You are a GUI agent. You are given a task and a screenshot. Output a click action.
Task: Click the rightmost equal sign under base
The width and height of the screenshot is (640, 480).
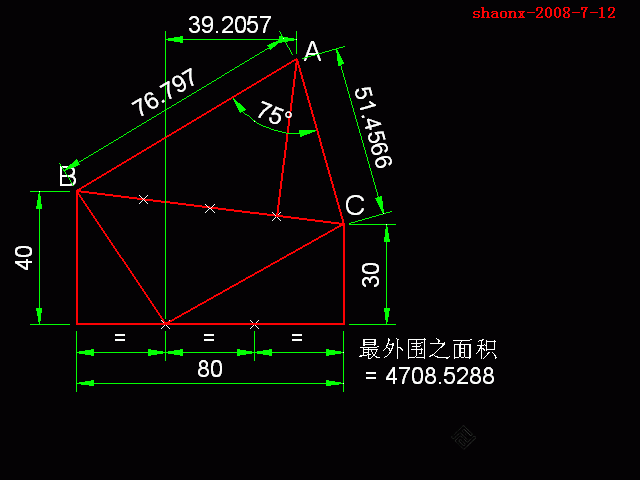[x=297, y=338]
